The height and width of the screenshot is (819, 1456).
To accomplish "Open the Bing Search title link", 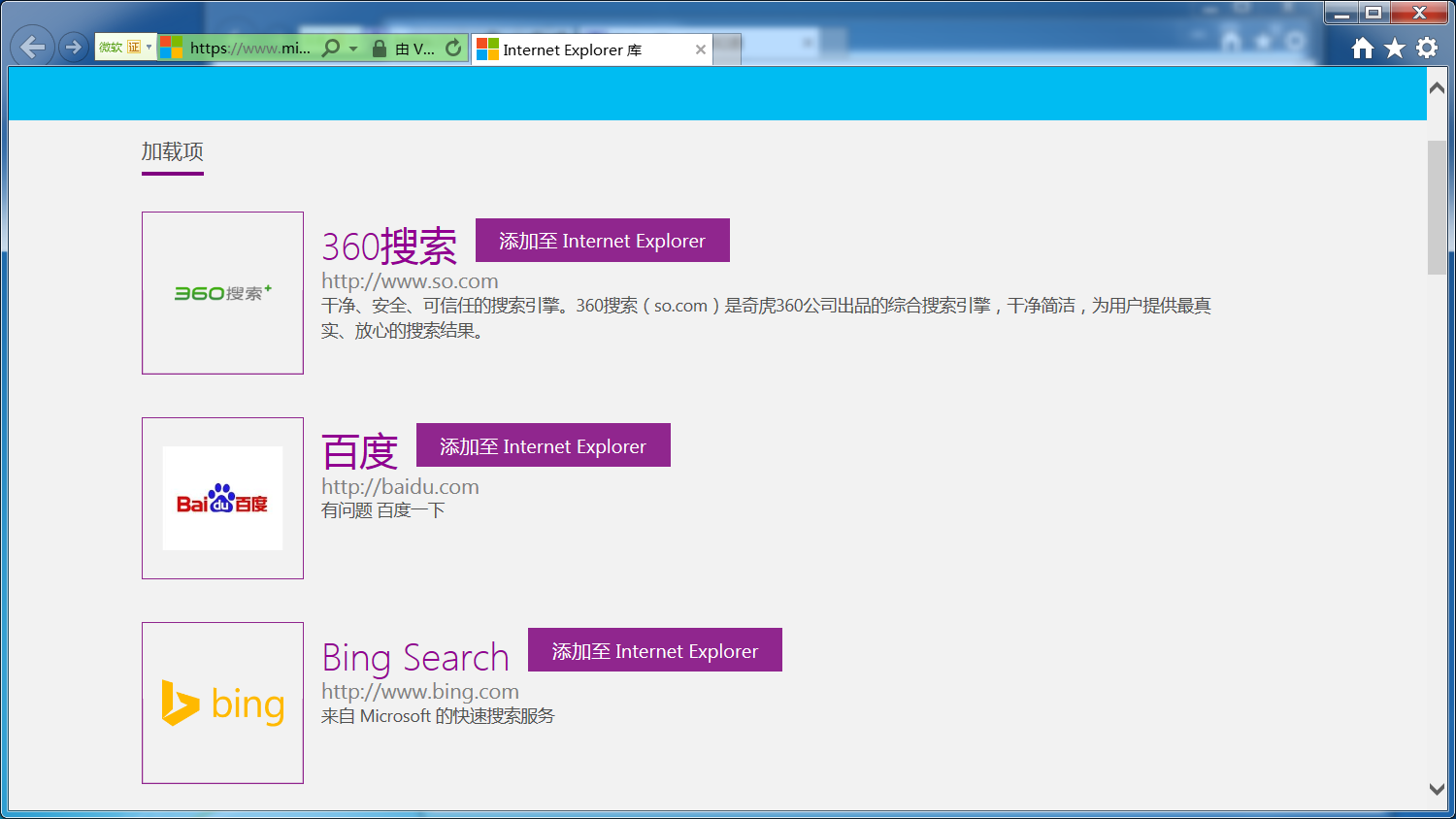I will point(414,658).
